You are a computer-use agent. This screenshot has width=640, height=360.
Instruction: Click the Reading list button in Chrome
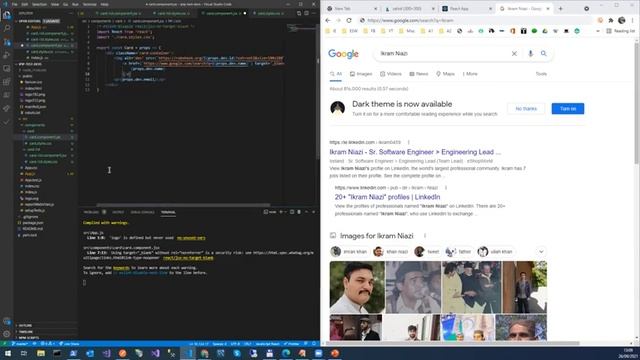click(620, 31)
